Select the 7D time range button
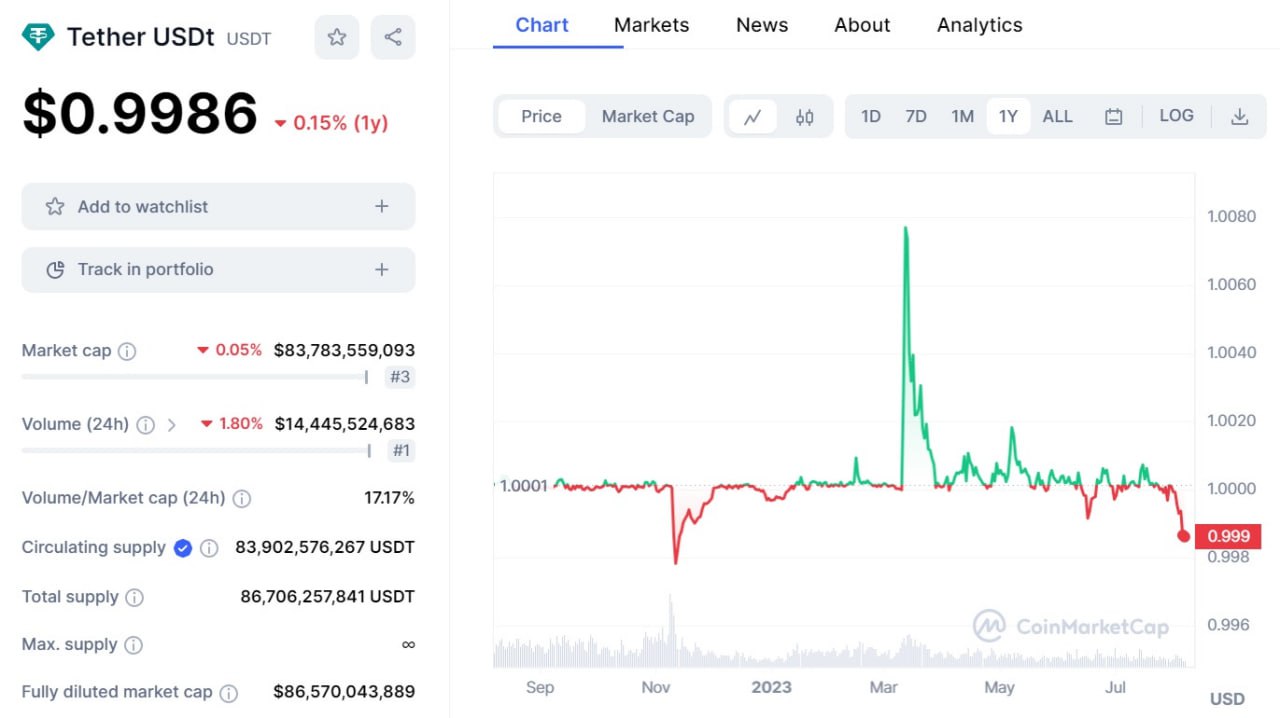Viewport: 1280px width, 718px height. [x=916, y=116]
